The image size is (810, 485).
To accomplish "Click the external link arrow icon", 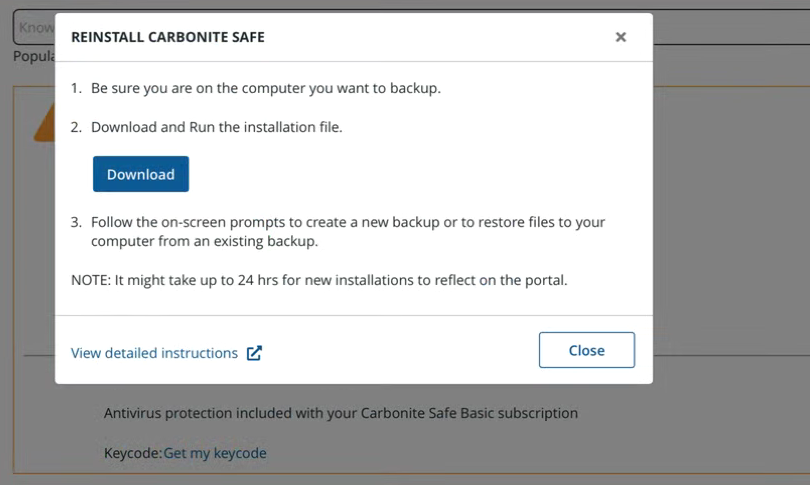I will point(254,353).
